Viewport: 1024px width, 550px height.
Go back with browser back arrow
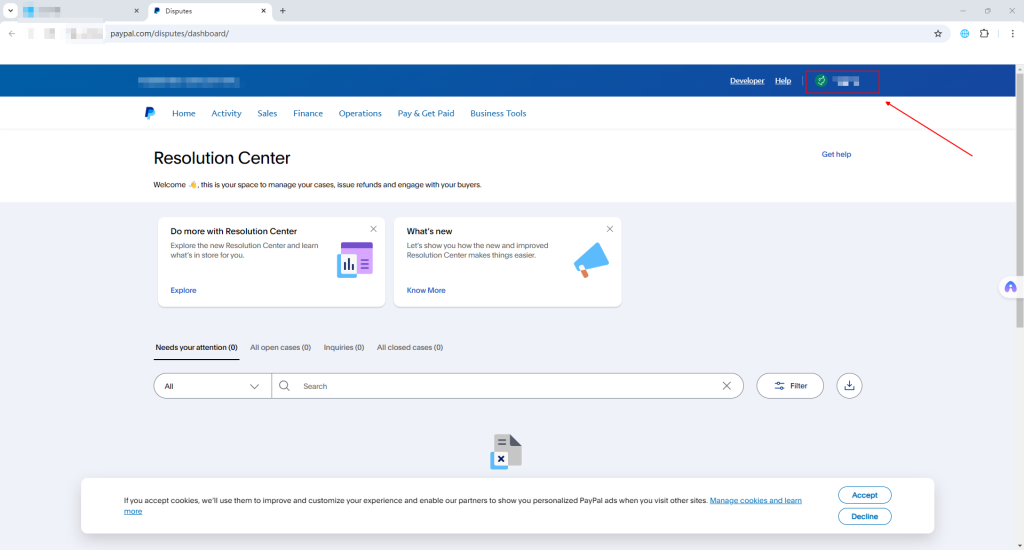(x=12, y=33)
